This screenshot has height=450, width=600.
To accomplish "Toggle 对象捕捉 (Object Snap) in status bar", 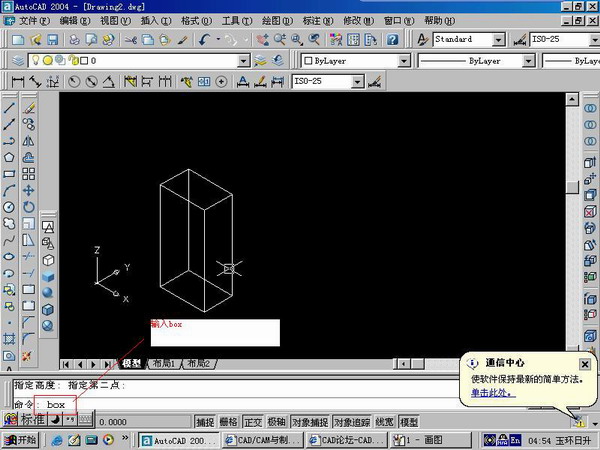I will point(308,422).
